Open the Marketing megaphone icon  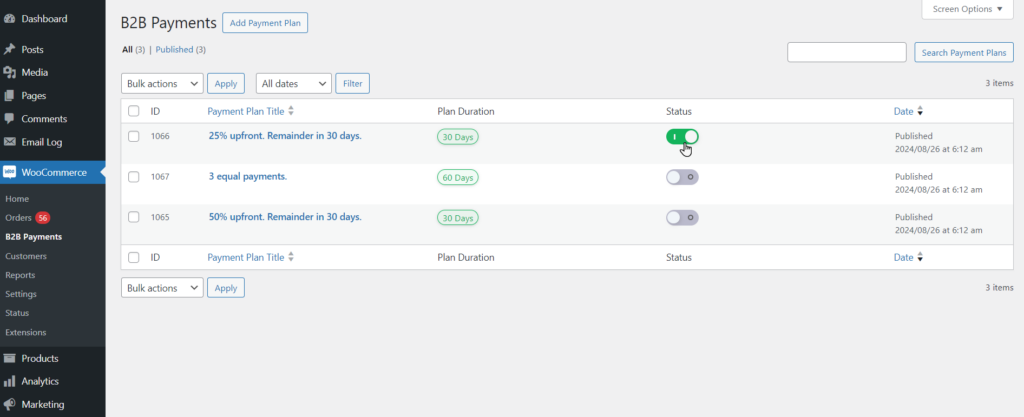click(x=10, y=404)
